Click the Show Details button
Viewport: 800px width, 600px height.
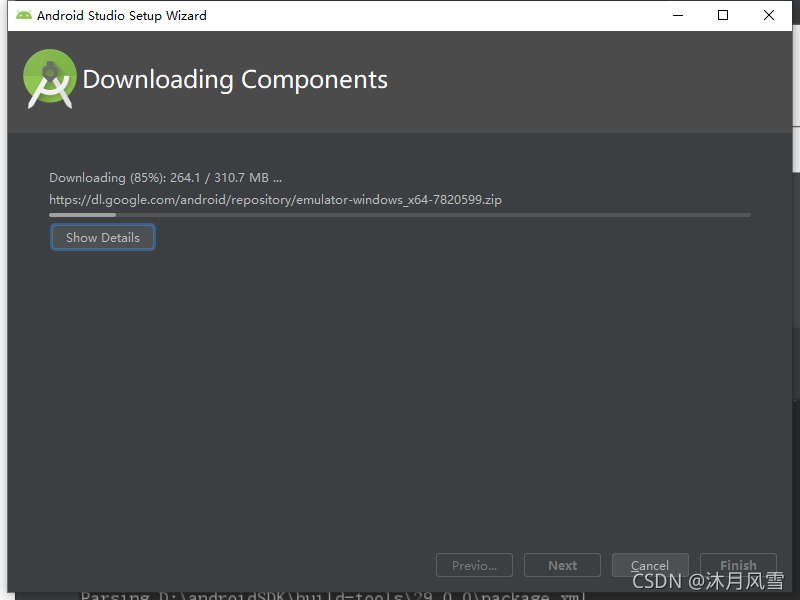coord(103,237)
